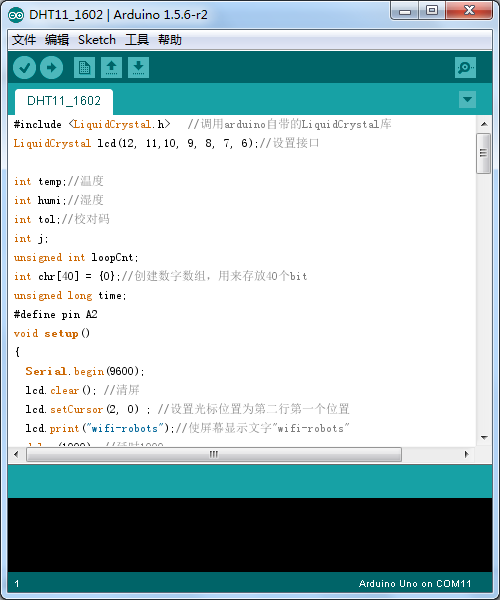Open the Sketch menu
The image size is (500, 600).
point(97,40)
